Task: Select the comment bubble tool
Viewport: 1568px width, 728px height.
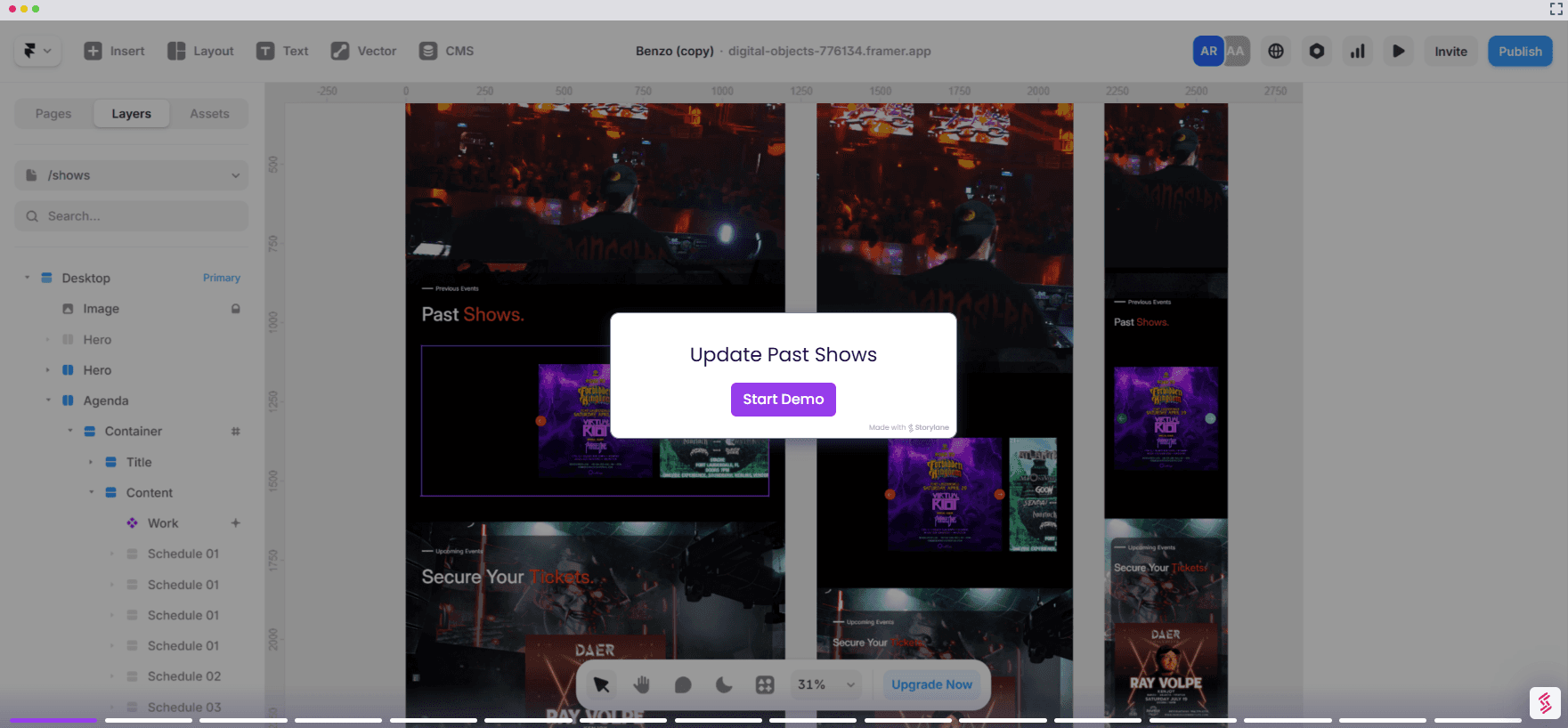Action: click(683, 684)
